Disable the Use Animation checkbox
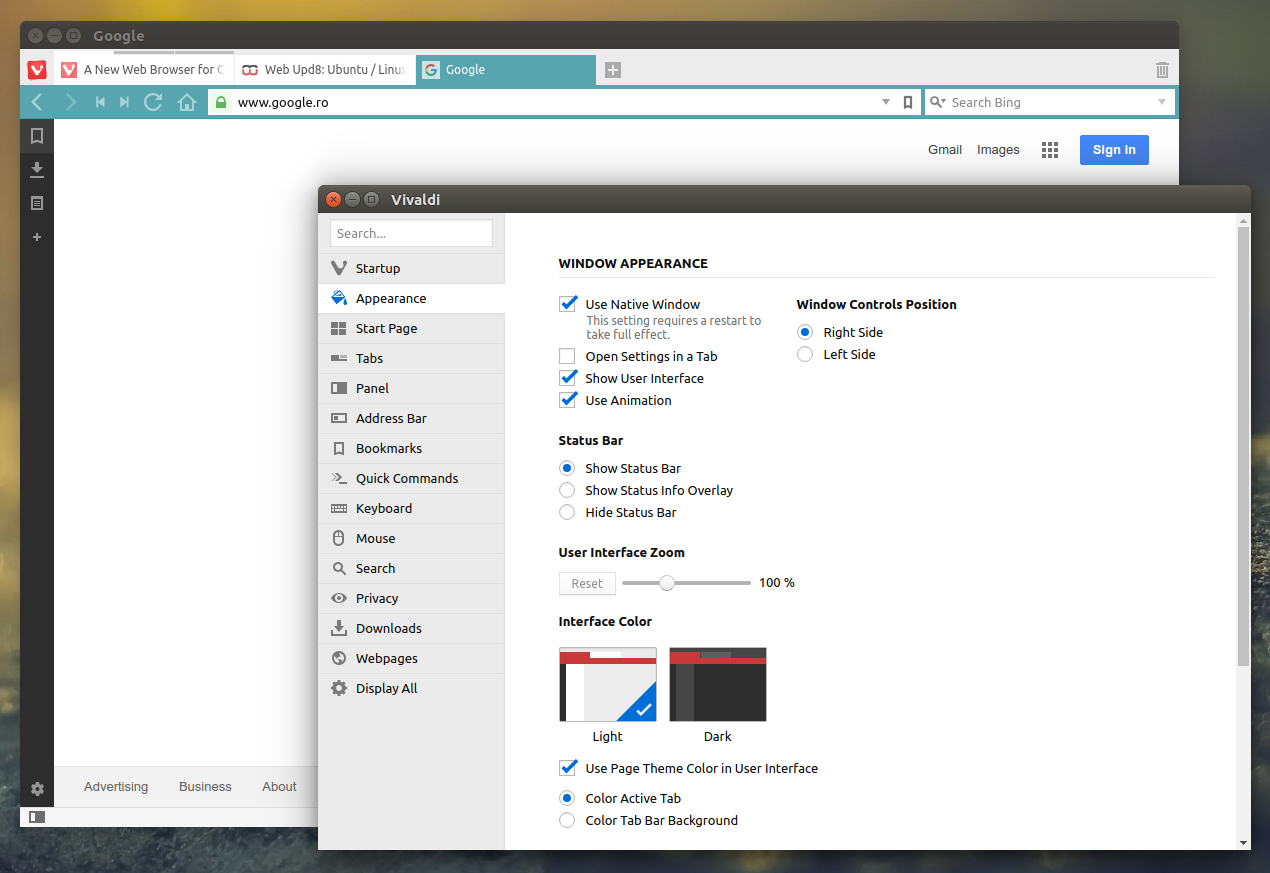Image resolution: width=1270 pixels, height=873 pixels. click(568, 400)
